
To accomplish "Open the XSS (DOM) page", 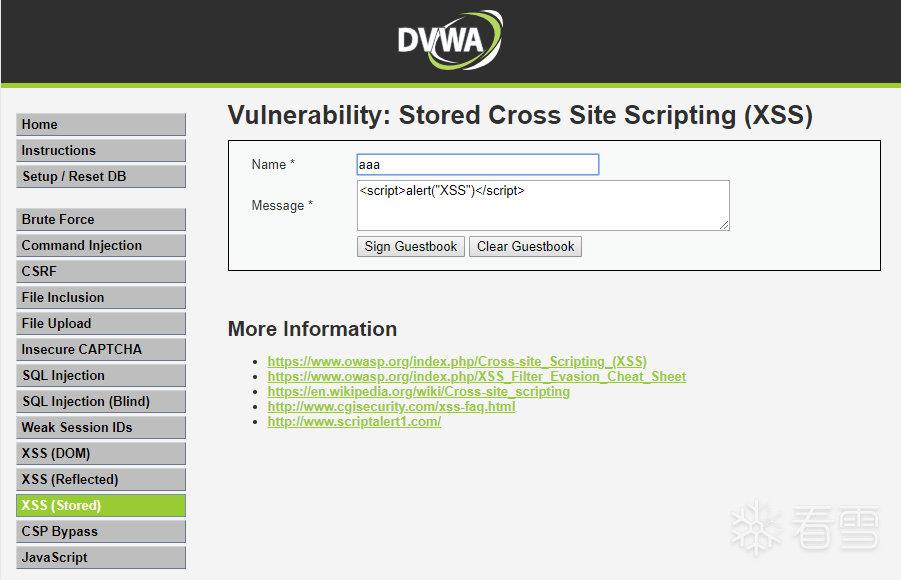I will pyautogui.click(x=101, y=453).
